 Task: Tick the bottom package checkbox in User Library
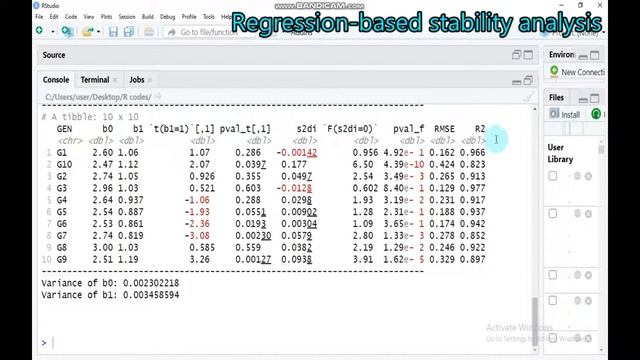[x=553, y=338]
